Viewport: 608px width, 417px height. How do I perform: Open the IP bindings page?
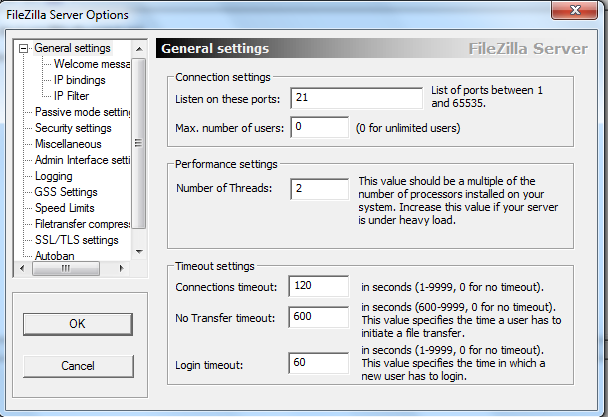(x=79, y=80)
